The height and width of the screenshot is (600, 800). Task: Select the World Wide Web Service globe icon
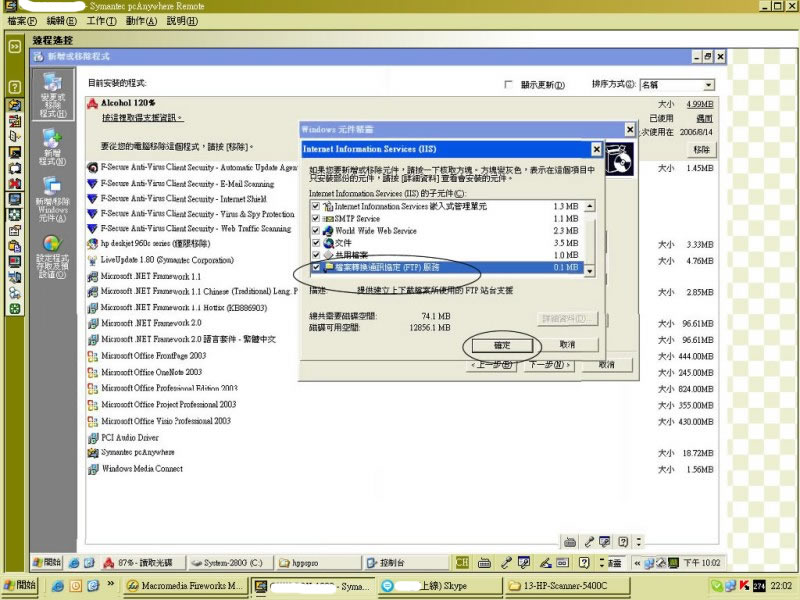coord(328,231)
